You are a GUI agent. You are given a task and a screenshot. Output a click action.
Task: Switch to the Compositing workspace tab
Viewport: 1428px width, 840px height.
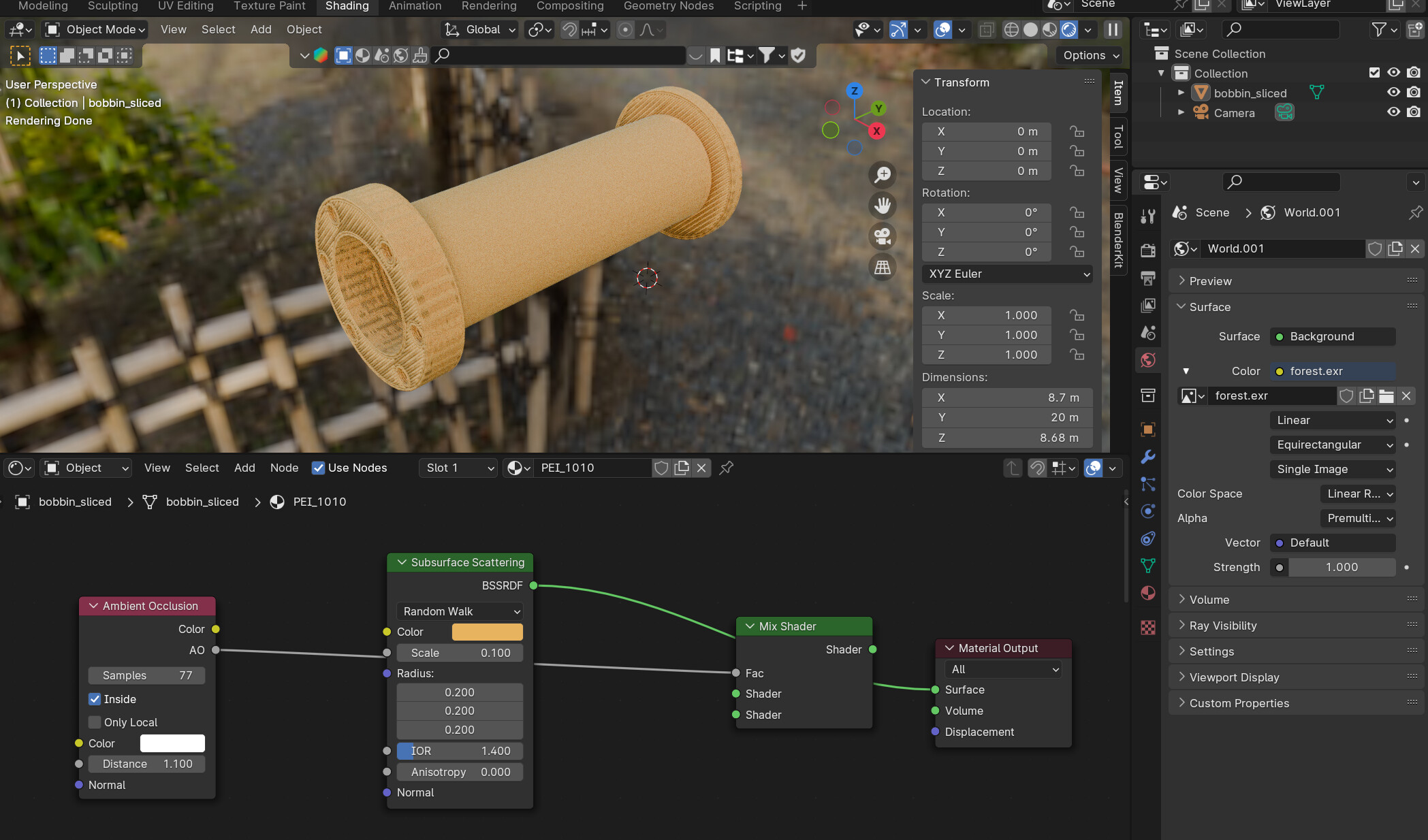pos(570,6)
